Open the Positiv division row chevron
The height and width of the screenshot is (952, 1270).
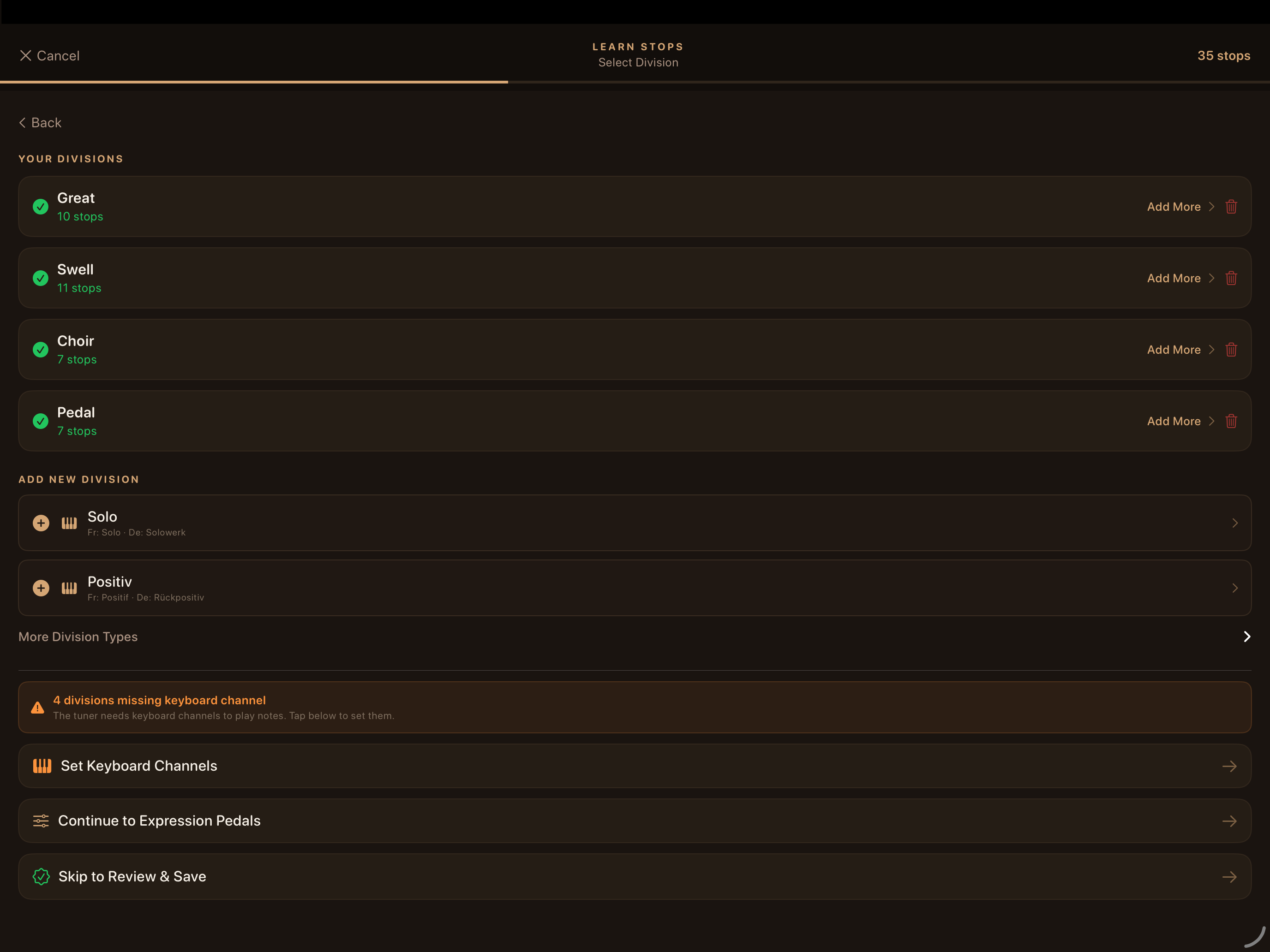click(1234, 588)
